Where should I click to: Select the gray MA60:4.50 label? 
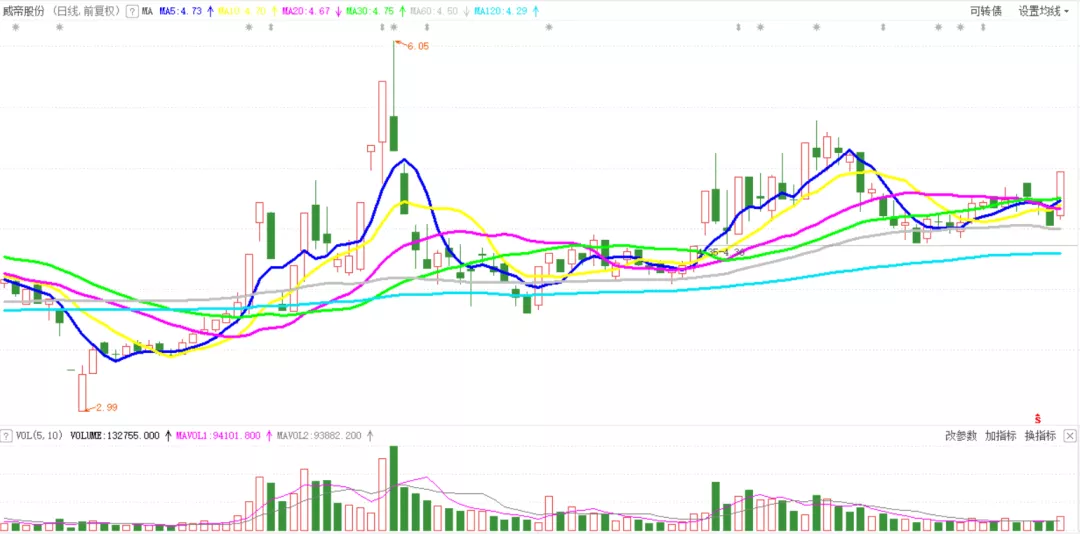tap(434, 11)
